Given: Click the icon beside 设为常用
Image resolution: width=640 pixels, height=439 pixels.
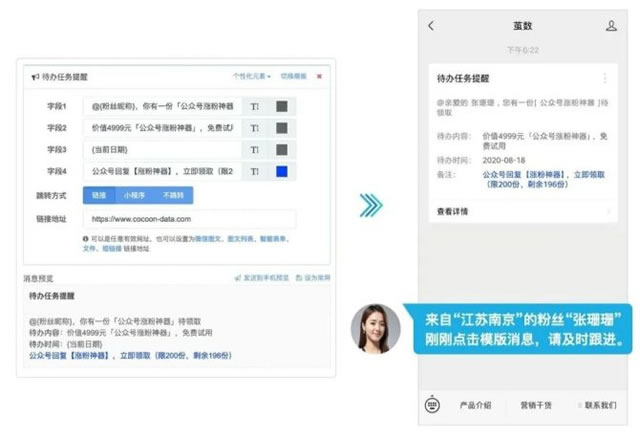Looking at the screenshot, I should [299, 278].
